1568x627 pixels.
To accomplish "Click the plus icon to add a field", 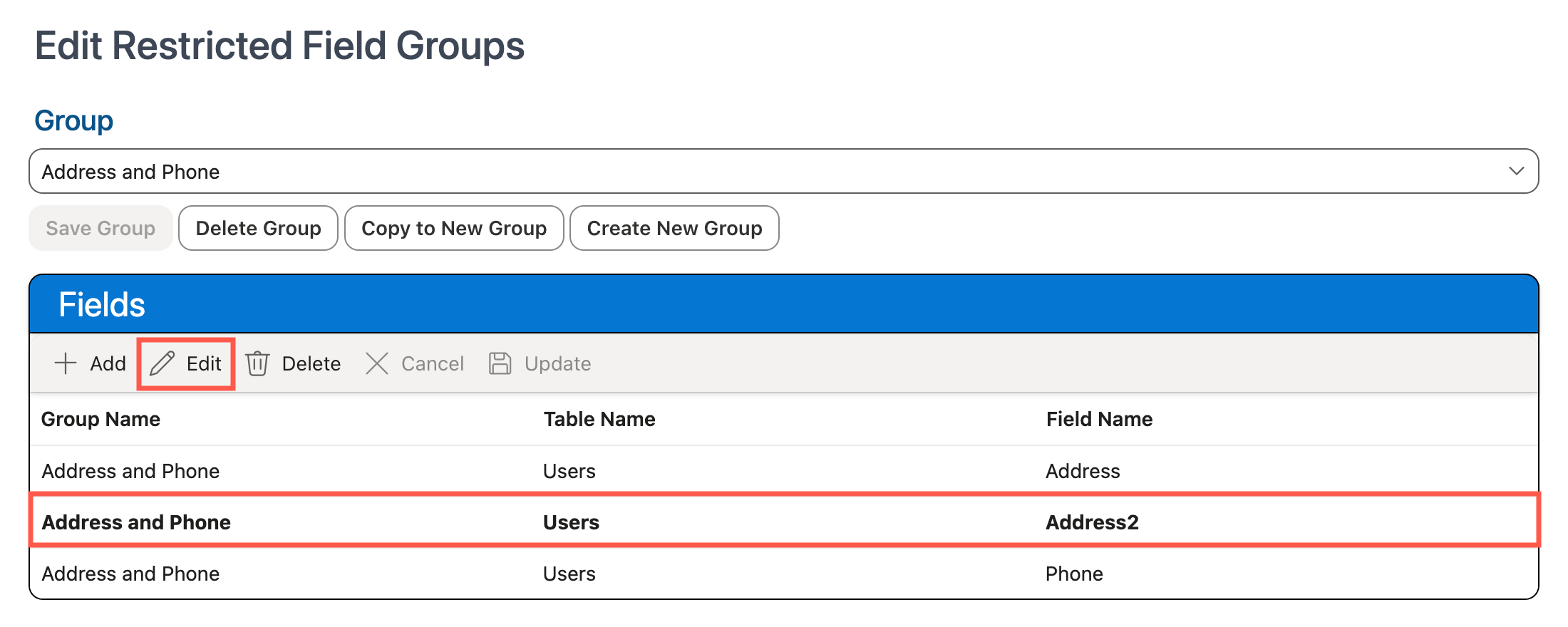I will tap(66, 363).
